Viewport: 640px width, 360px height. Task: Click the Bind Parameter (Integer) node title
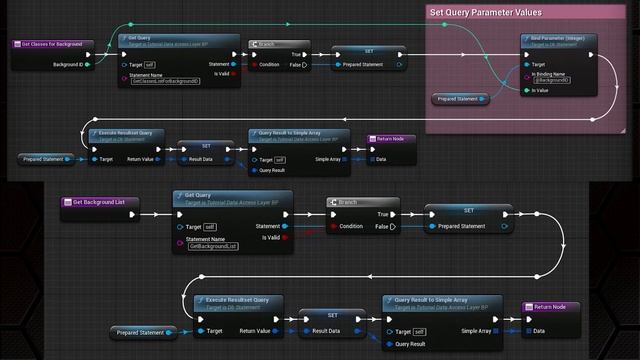tap(558, 38)
